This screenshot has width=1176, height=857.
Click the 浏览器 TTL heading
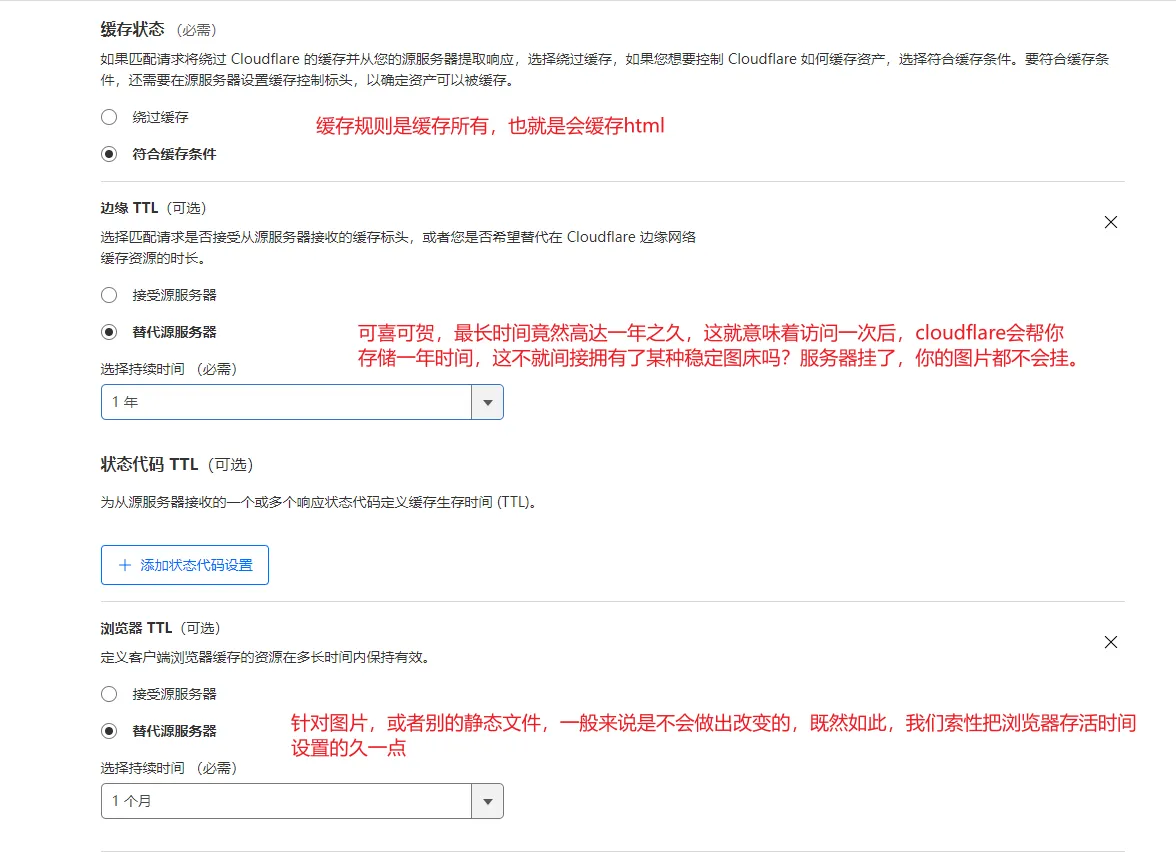[x=136, y=628]
